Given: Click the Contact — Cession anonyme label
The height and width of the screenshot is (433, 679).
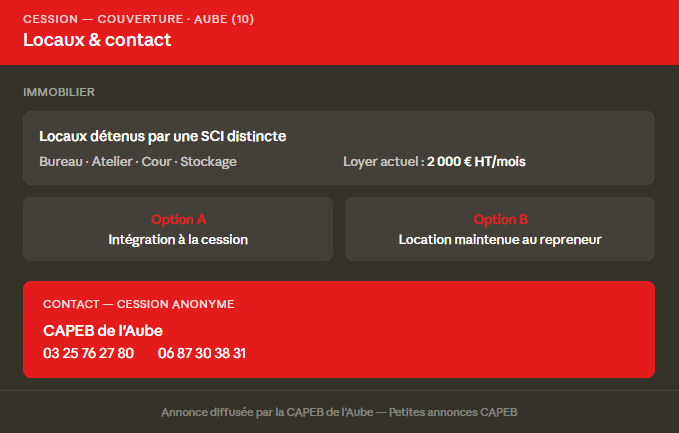Looking at the screenshot, I should coord(139,304).
